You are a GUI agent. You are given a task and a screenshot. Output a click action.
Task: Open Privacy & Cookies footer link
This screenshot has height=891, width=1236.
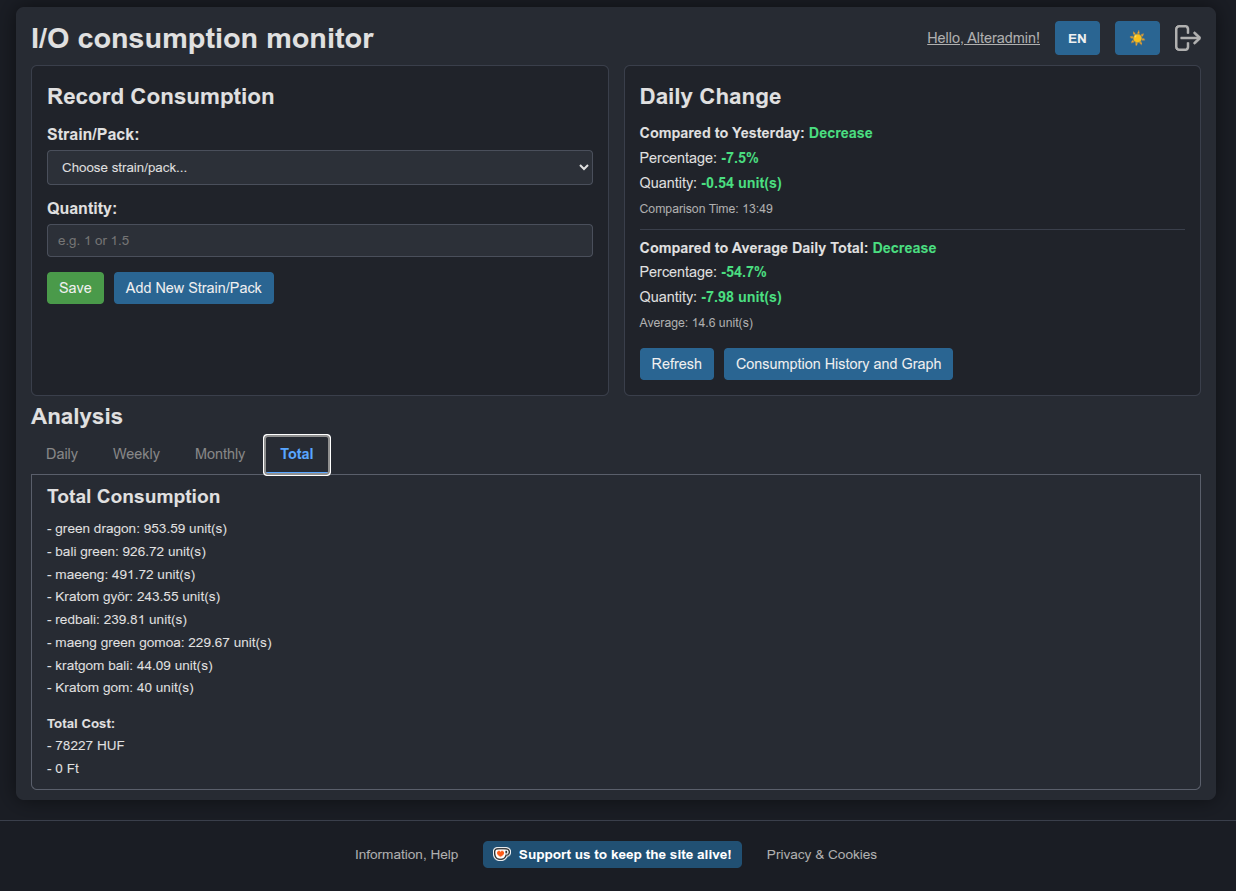822,854
